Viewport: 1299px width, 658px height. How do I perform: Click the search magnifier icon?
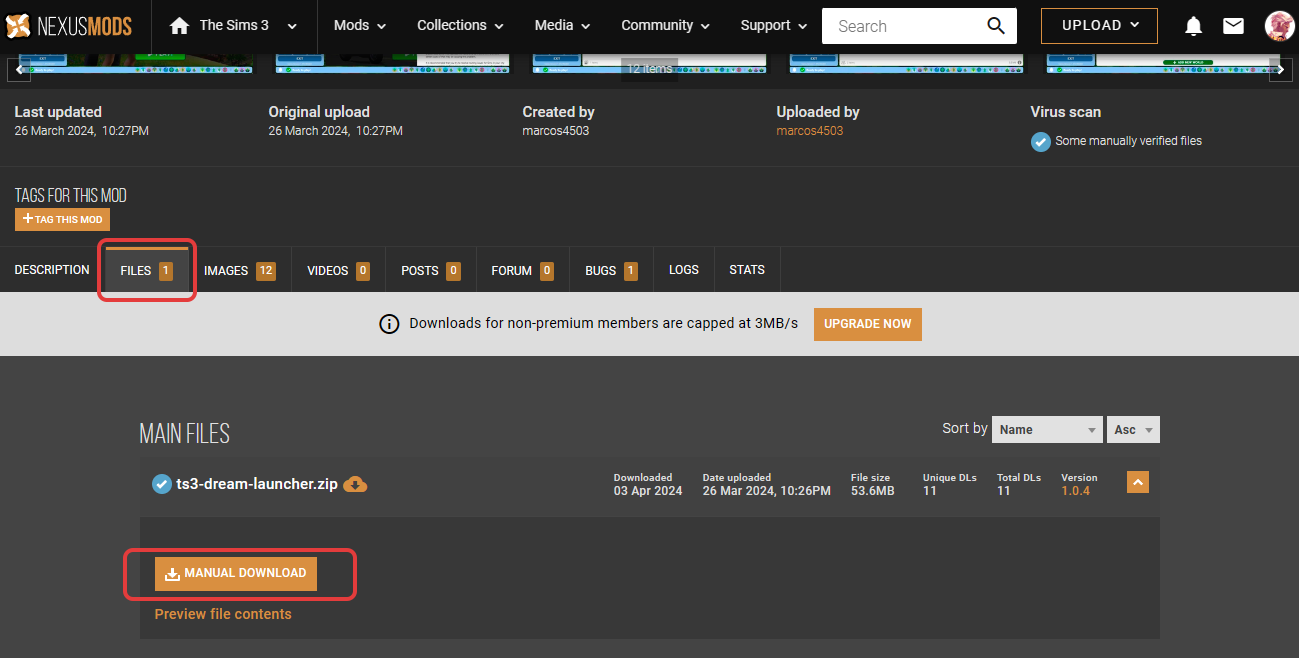(x=996, y=26)
